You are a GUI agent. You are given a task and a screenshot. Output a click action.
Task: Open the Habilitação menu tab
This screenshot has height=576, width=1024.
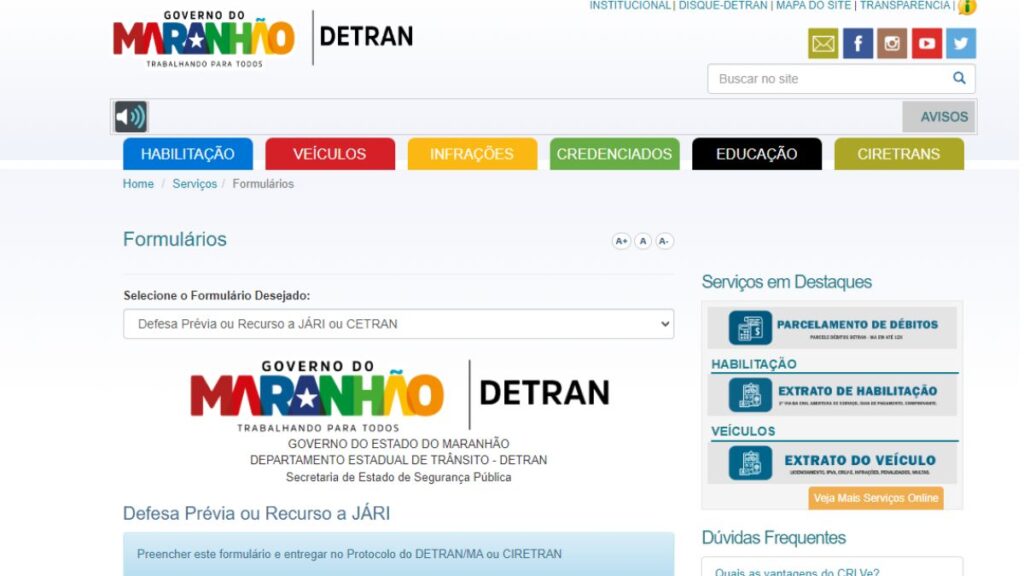click(188, 154)
